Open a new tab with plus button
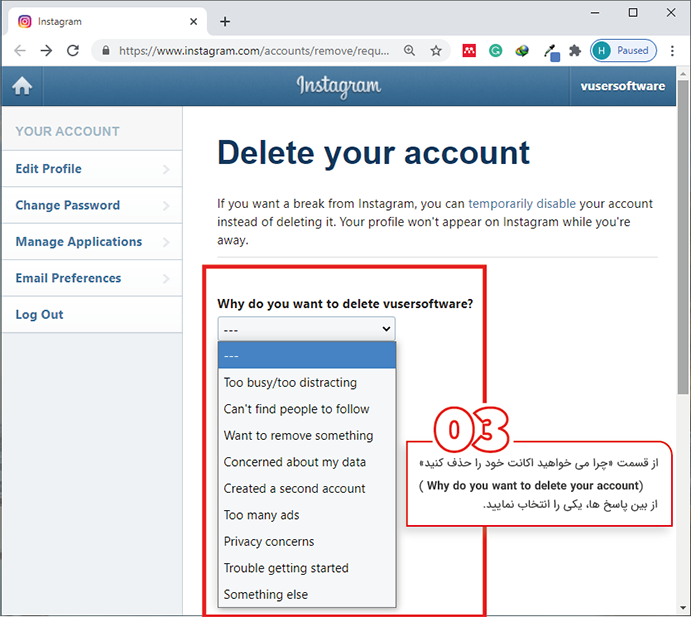The width and height of the screenshot is (691, 617). click(x=225, y=21)
